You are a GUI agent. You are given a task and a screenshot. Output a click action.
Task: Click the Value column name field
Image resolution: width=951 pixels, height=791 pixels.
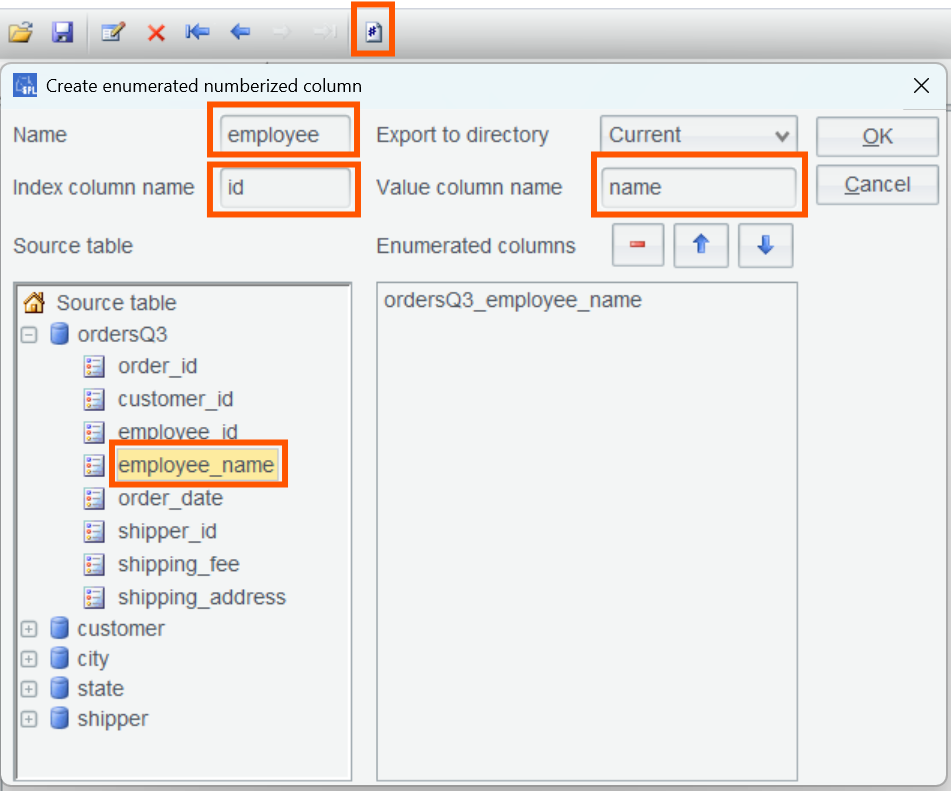tap(699, 187)
